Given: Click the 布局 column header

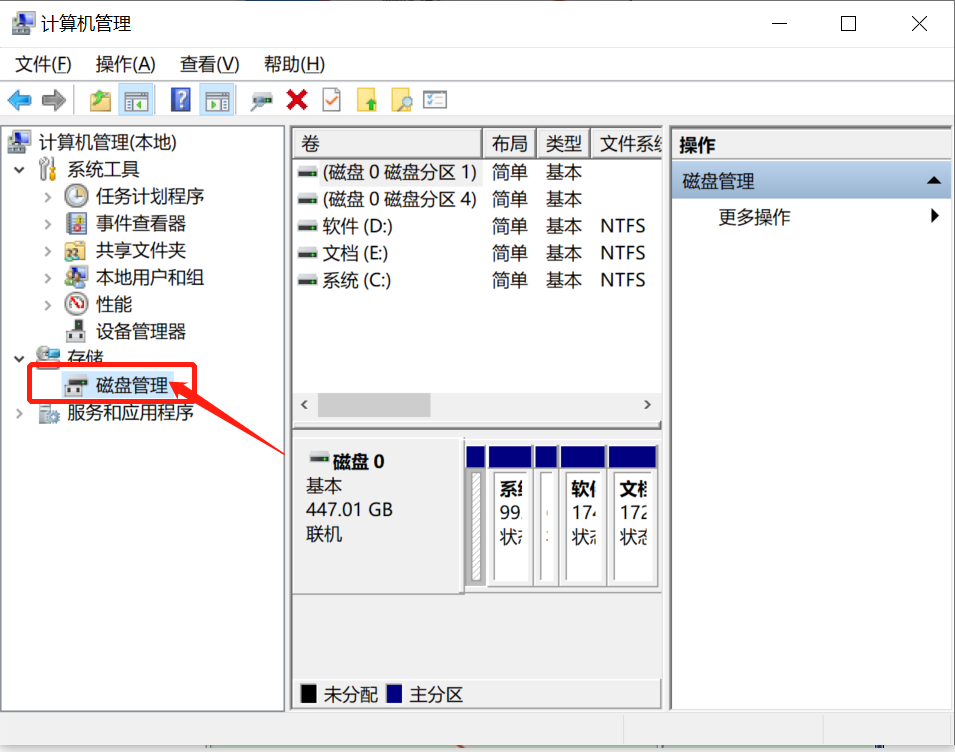Looking at the screenshot, I should [509, 144].
